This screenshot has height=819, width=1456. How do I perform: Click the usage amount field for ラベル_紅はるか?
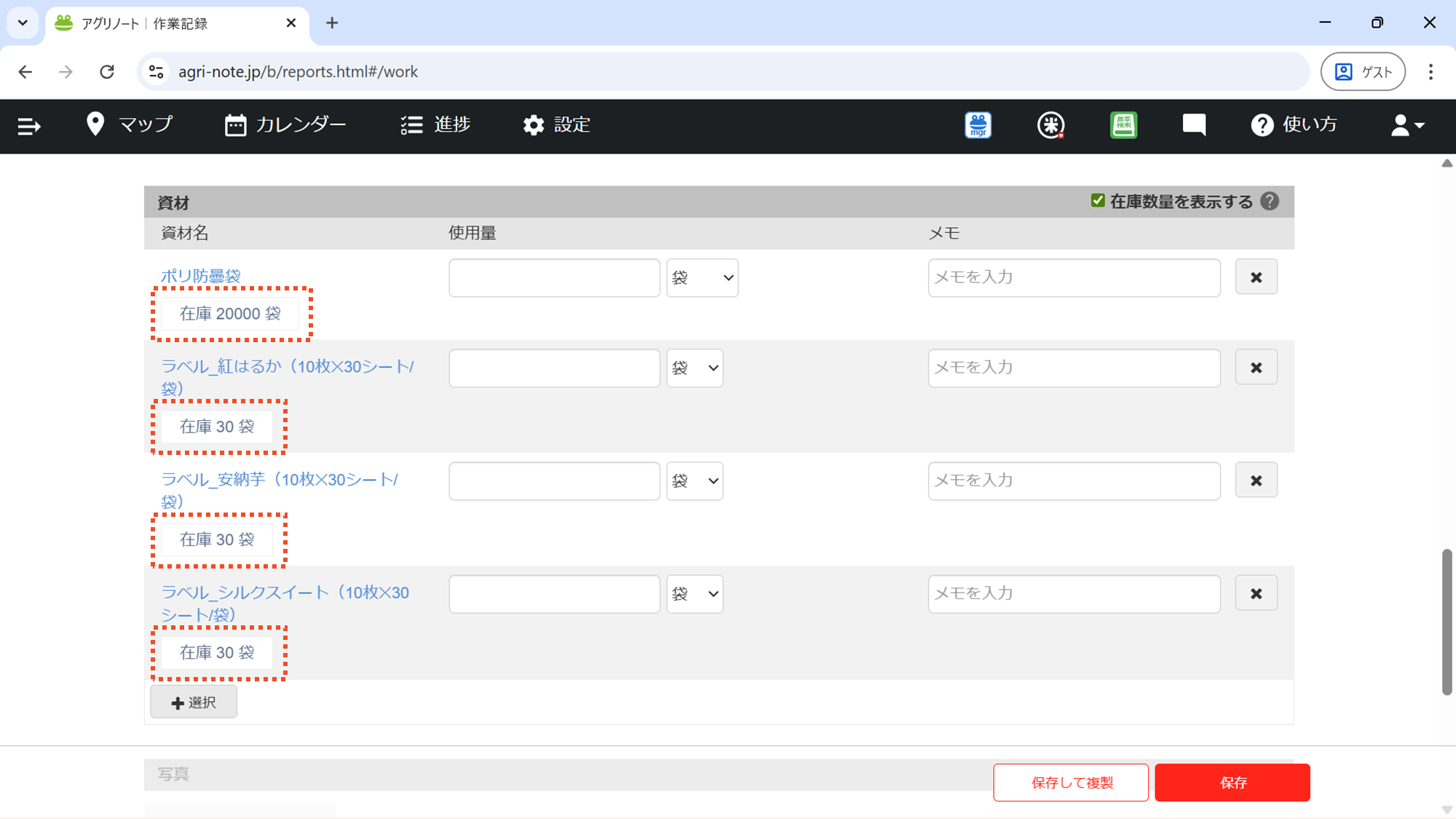(555, 368)
